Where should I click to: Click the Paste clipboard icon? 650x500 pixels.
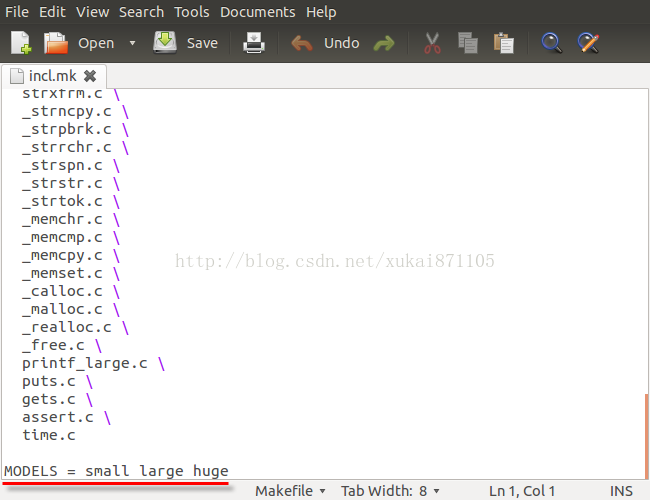504,43
